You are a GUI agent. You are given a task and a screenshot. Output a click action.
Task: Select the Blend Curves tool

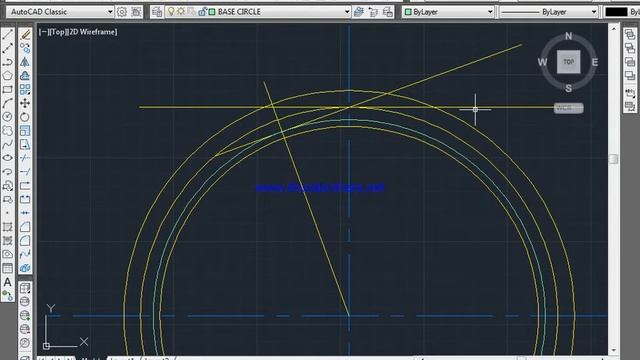click(25, 254)
